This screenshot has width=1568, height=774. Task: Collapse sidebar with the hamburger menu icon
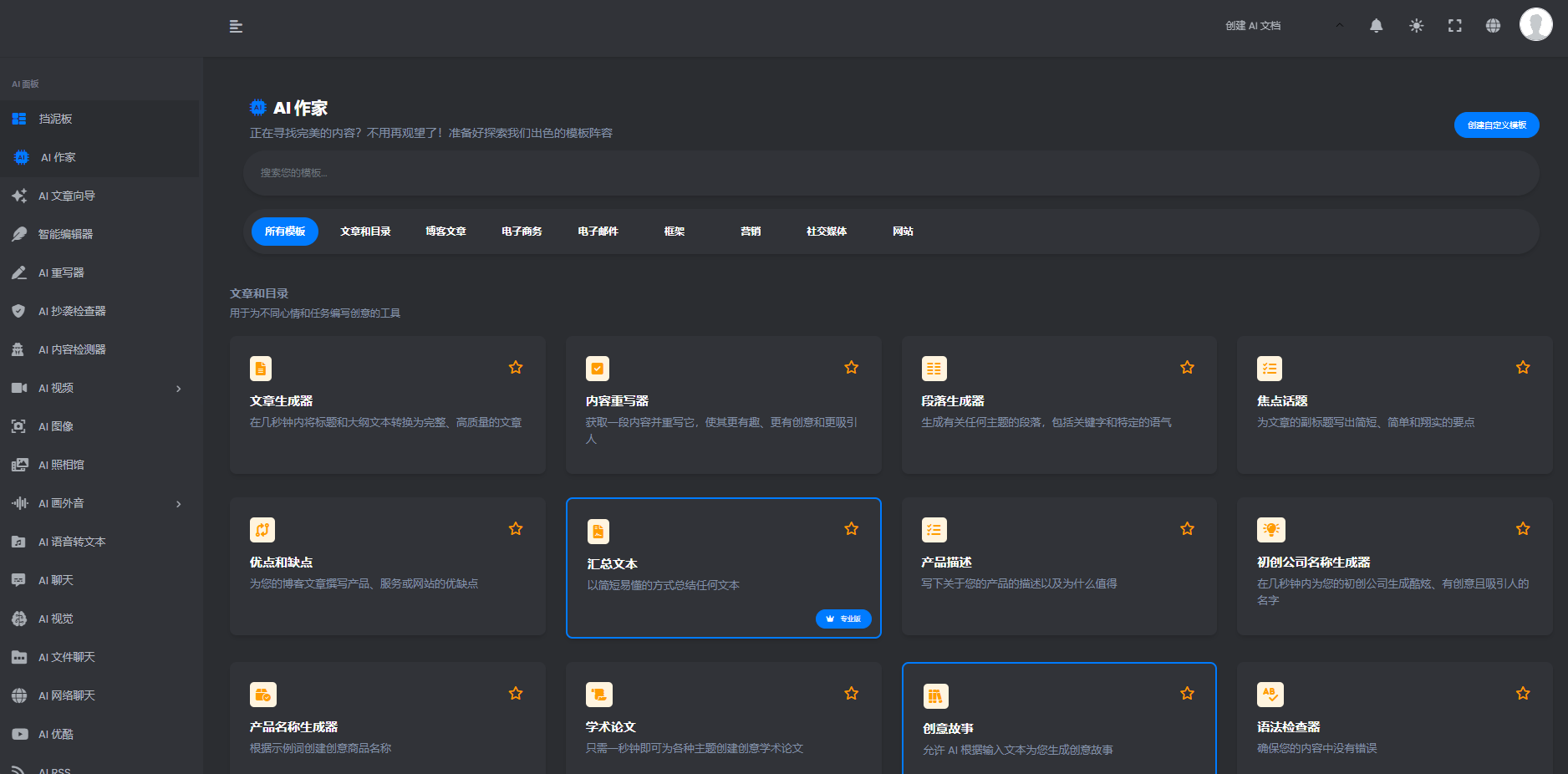[x=236, y=27]
